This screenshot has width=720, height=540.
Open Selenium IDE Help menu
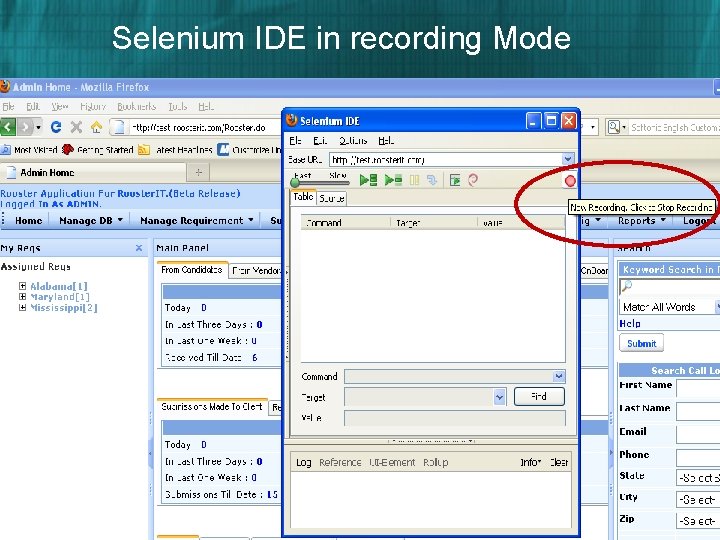pos(386,141)
